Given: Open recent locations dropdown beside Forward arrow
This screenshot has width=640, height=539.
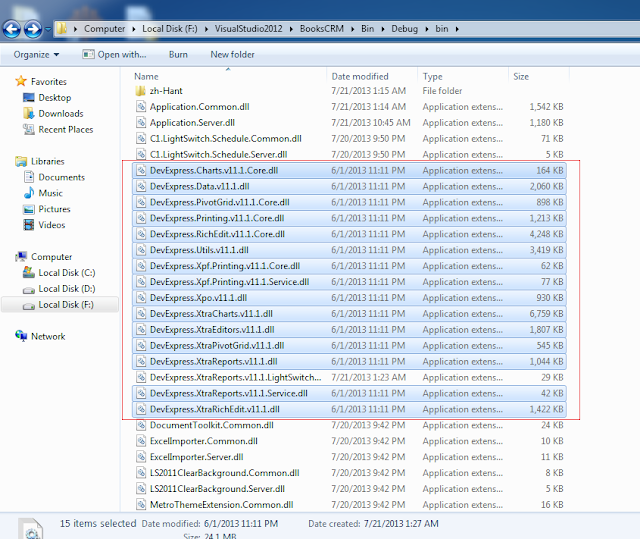Looking at the screenshot, I should tap(48, 29).
